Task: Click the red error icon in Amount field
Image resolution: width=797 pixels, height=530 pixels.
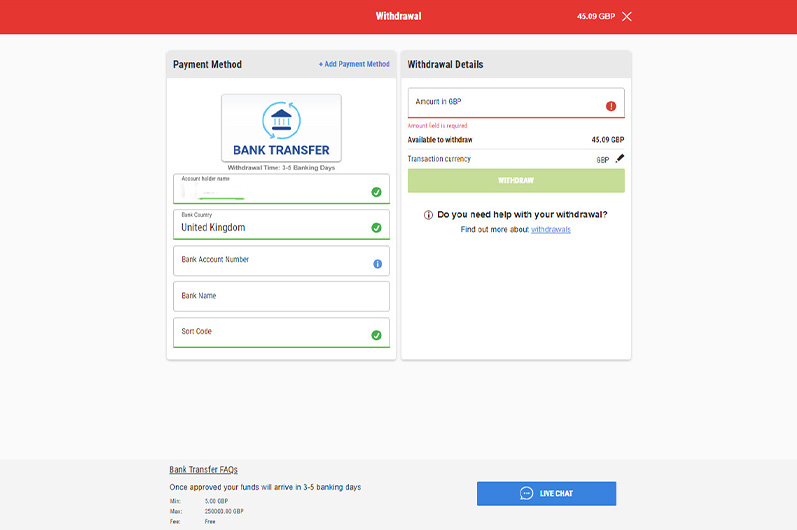Action: tap(611, 106)
